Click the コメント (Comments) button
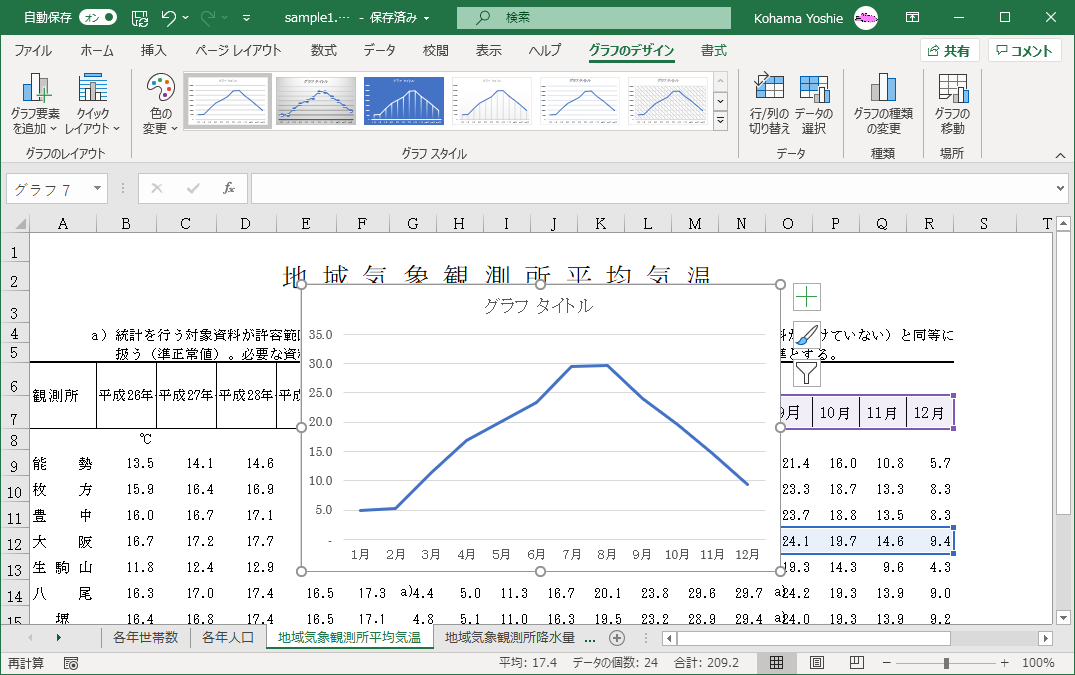 pyautogui.click(x=1024, y=51)
